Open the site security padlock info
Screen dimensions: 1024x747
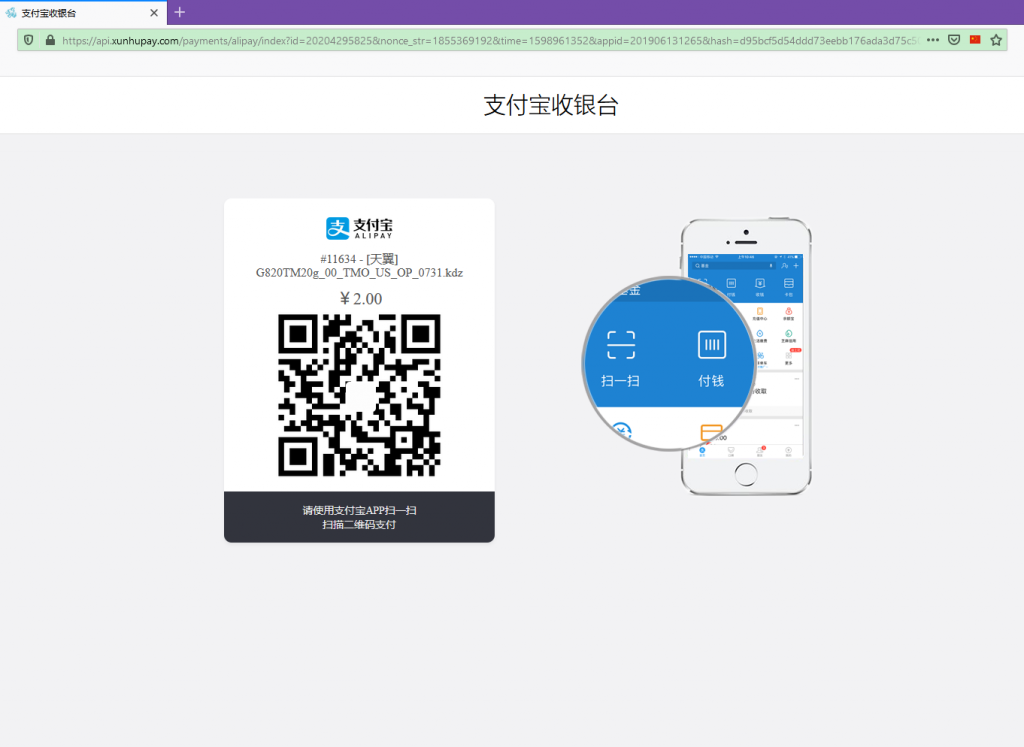pos(50,40)
